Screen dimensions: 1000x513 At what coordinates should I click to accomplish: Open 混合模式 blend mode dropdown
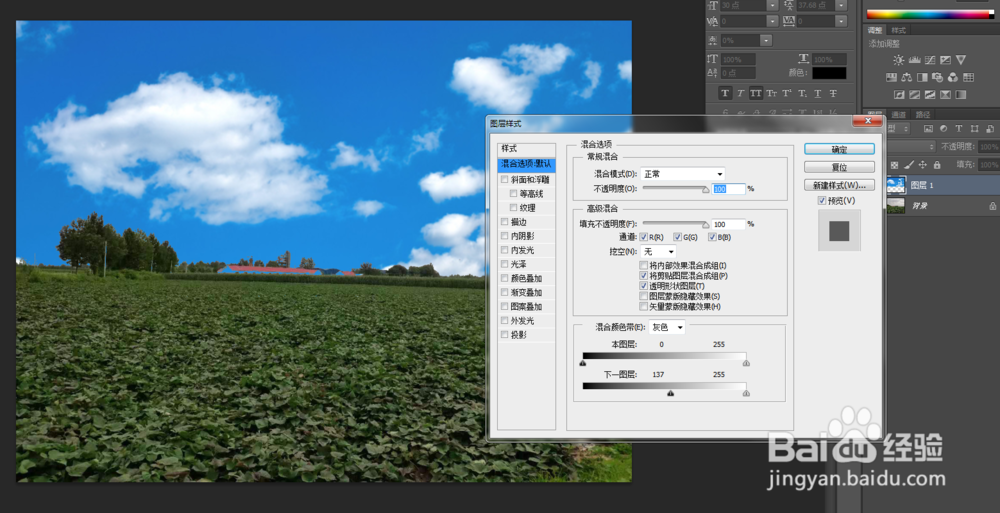click(682, 174)
